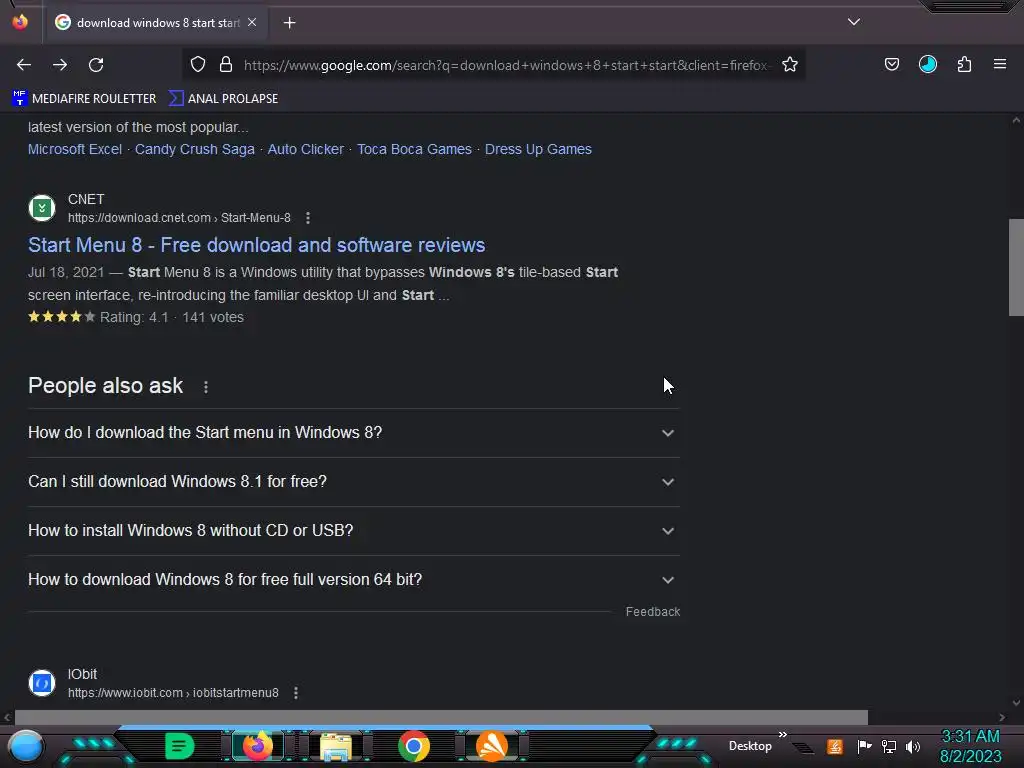Launch Google Chrome from the taskbar
1024x768 pixels.
click(x=413, y=746)
